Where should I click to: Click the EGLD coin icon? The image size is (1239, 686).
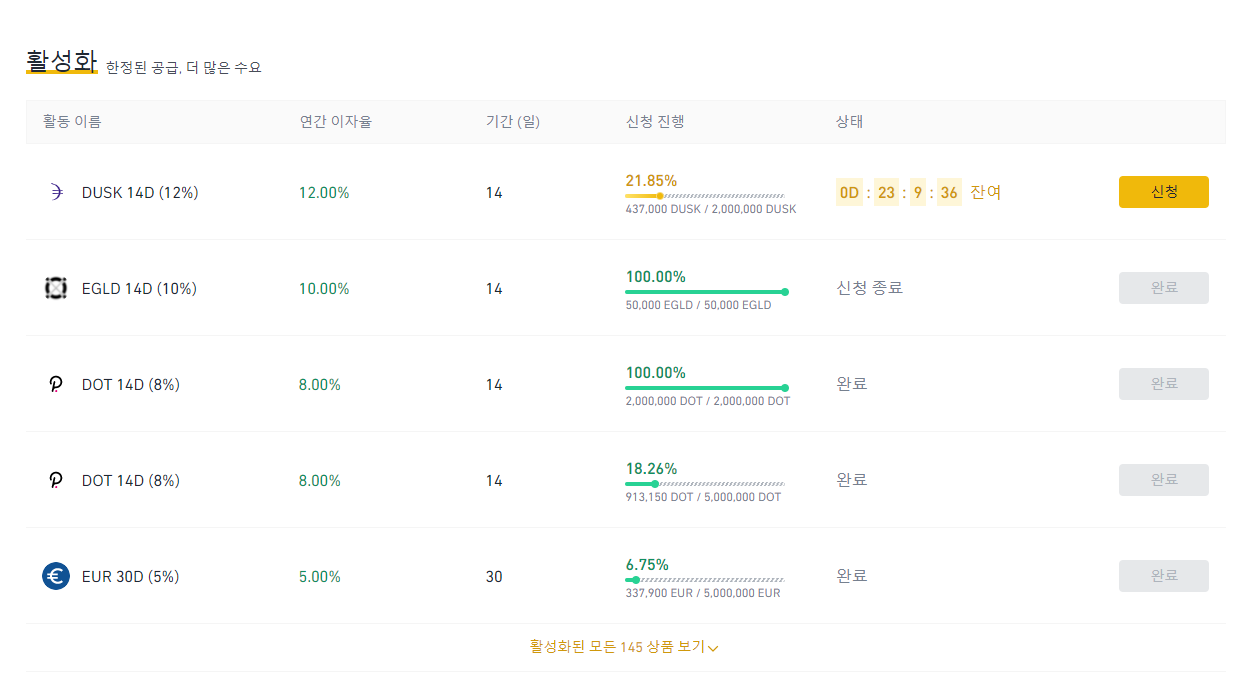[x=56, y=288]
